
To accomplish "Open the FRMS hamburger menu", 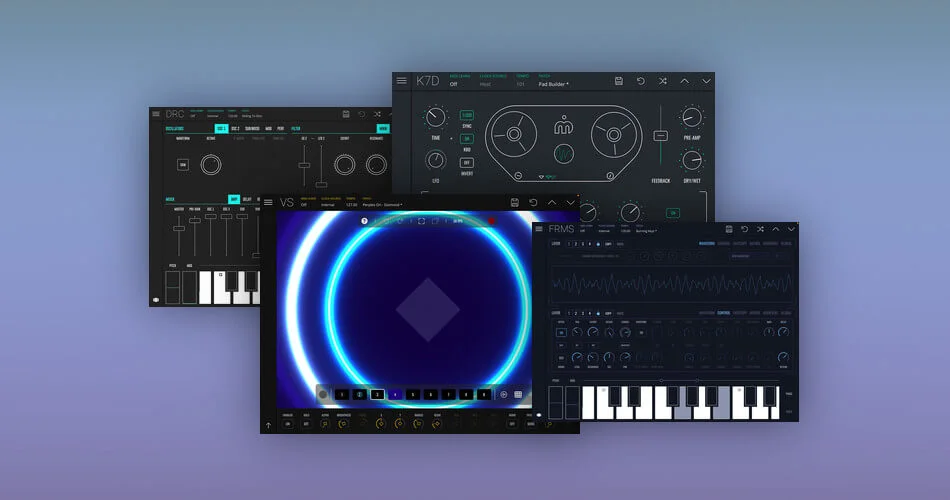I will (539, 229).
